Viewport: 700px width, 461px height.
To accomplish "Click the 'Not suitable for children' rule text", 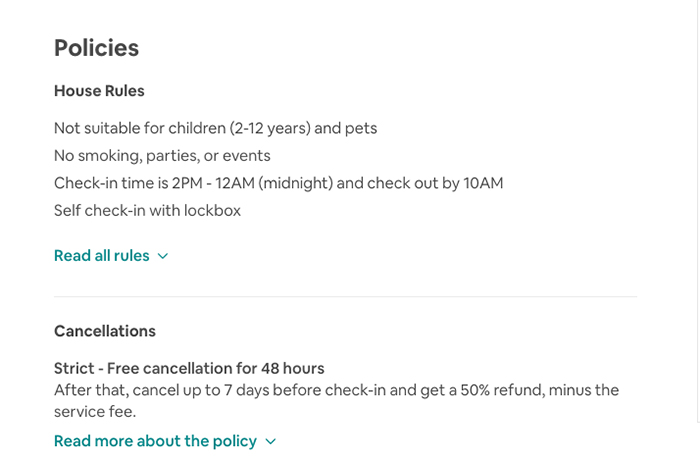I will 215,129.
